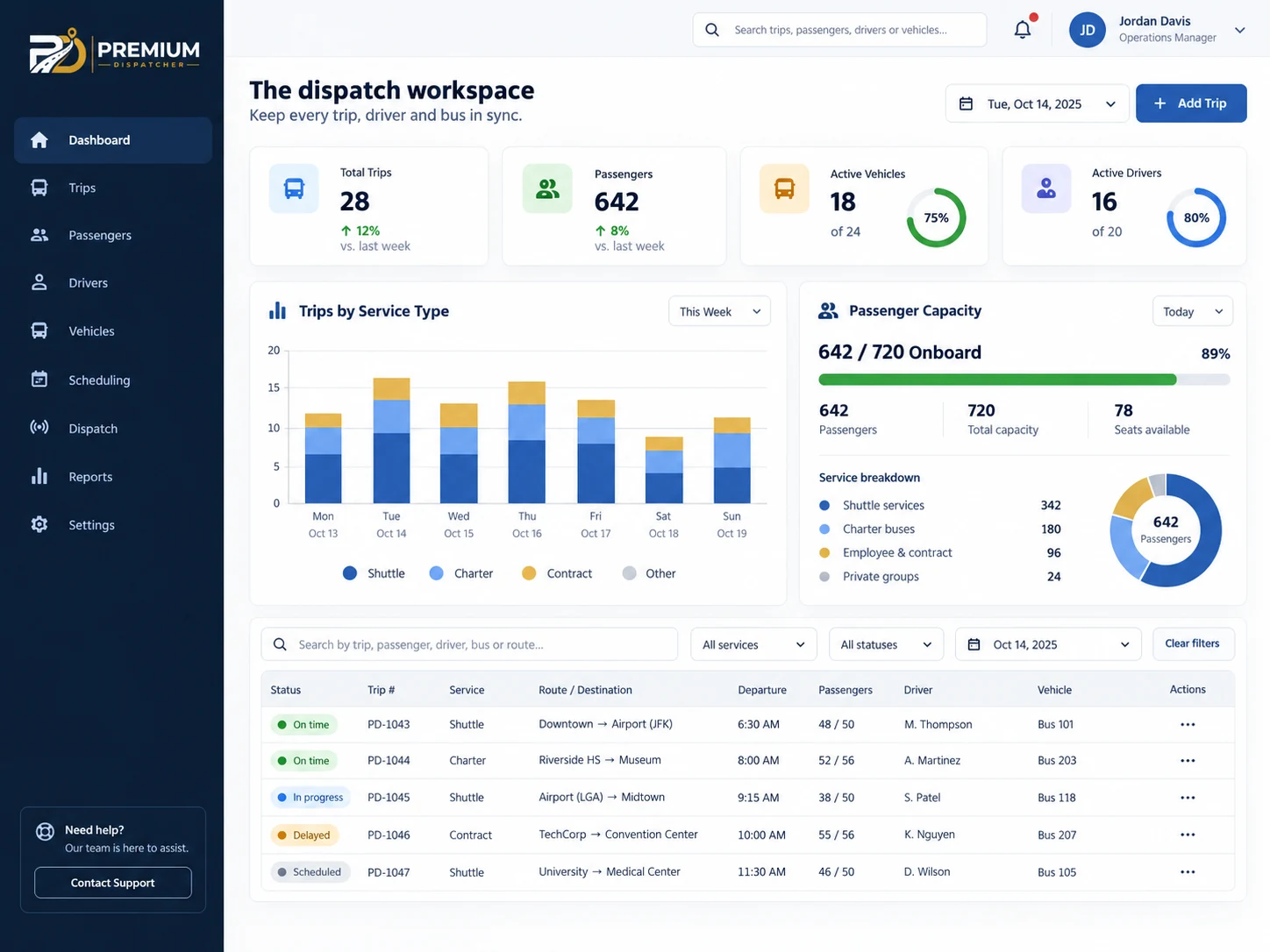
Task: Click the Active Vehicles orange bus icon
Action: [784, 188]
